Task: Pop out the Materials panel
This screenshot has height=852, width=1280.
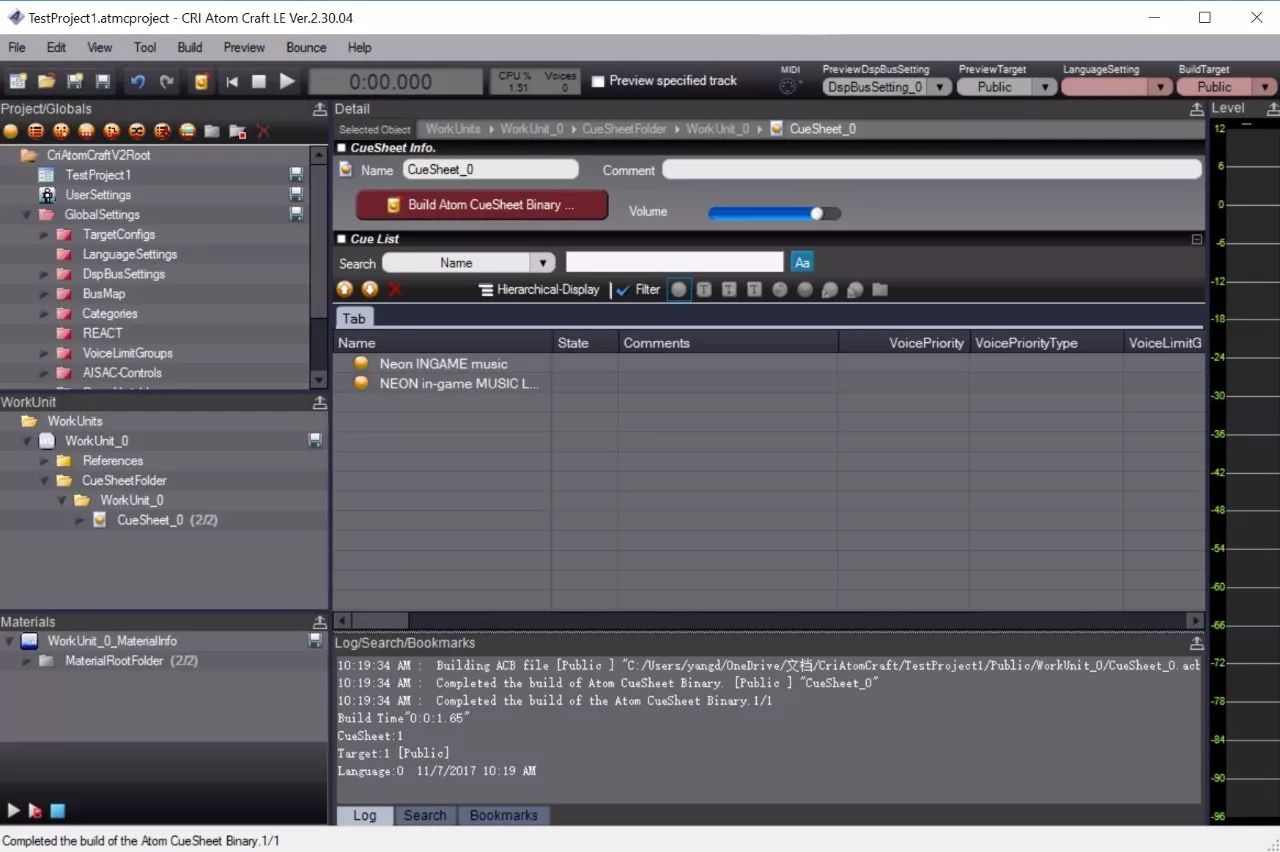Action: [x=320, y=622]
